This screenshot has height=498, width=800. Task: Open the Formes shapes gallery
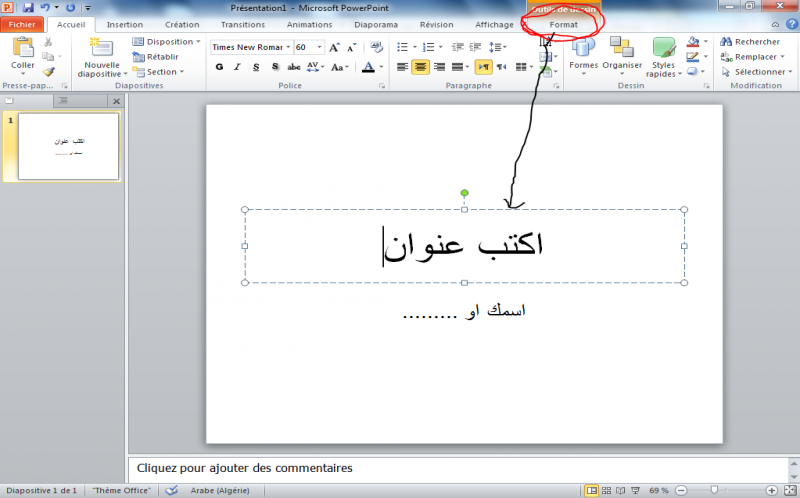tap(583, 54)
